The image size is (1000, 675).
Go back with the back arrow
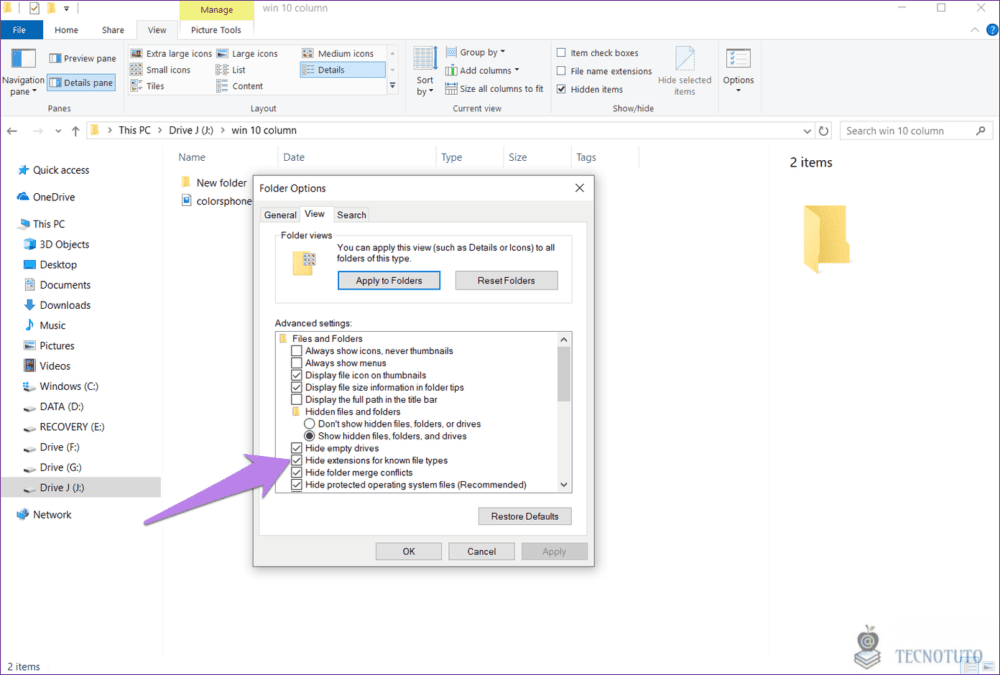(12, 131)
